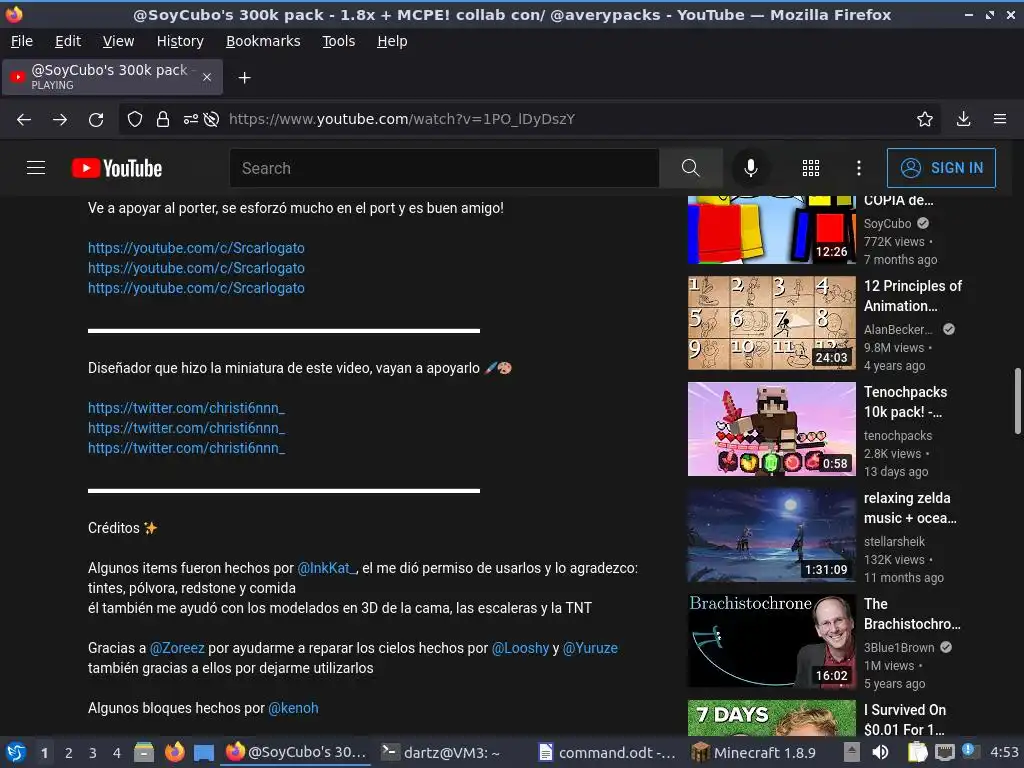1024x768 pixels.
Task: Open the File menu
Action: click(x=22, y=41)
